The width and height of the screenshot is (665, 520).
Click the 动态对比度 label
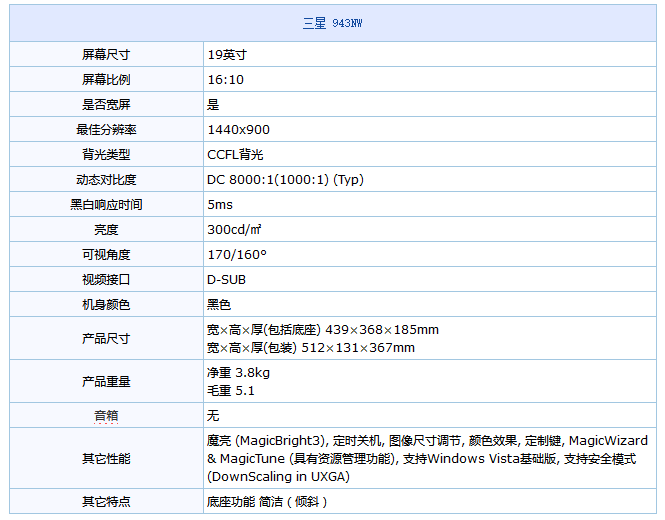click(x=106, y=179)
